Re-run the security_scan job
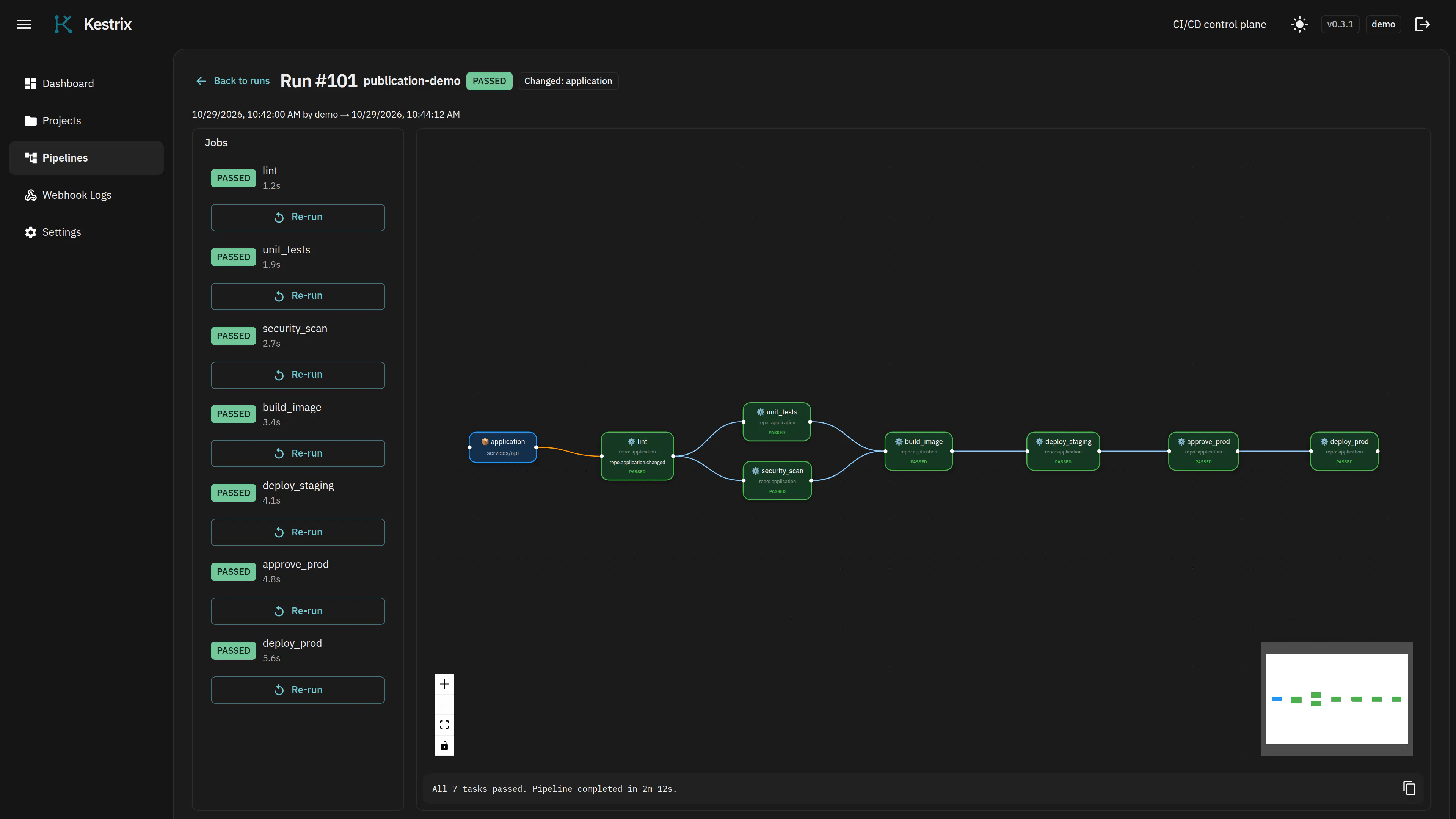1456x819 pixels. (x=298, y=375)
